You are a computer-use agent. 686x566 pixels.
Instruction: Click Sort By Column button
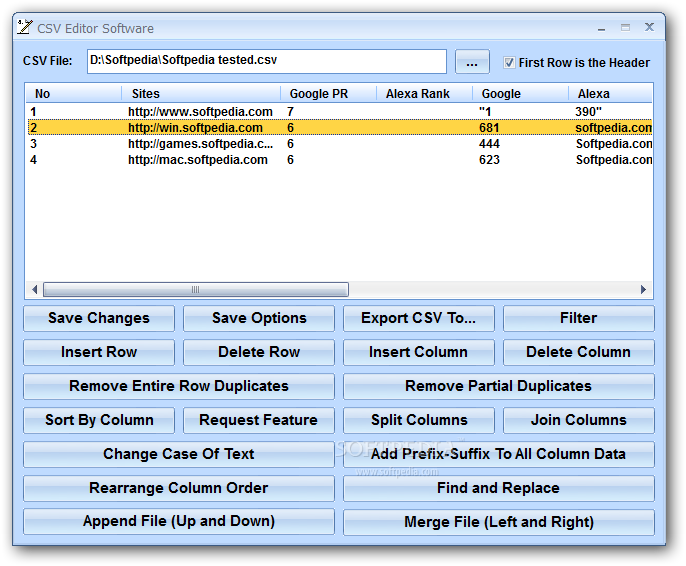99,420
